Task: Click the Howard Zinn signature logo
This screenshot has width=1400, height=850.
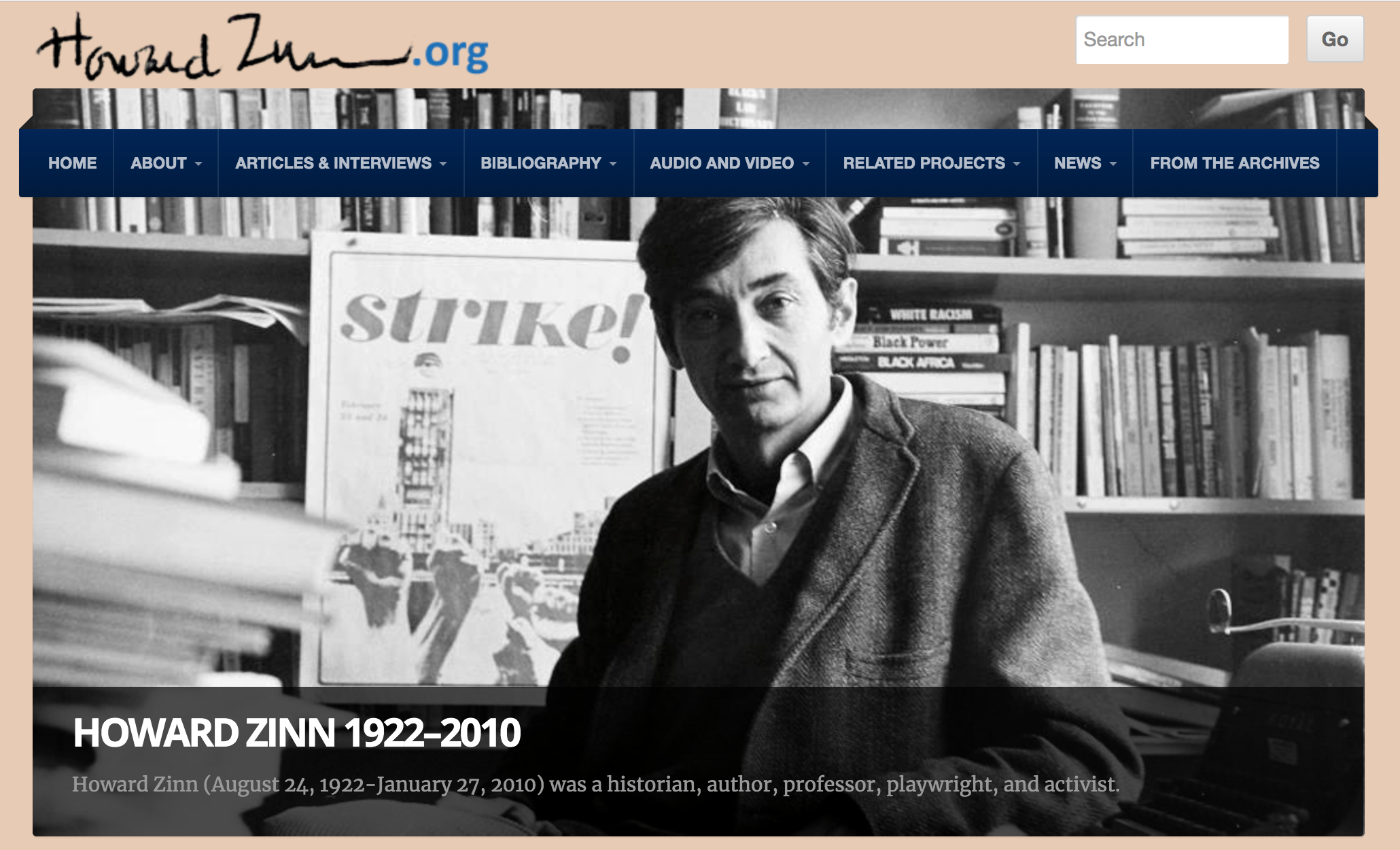Action: pyautogui.click(x=262, y=46)
